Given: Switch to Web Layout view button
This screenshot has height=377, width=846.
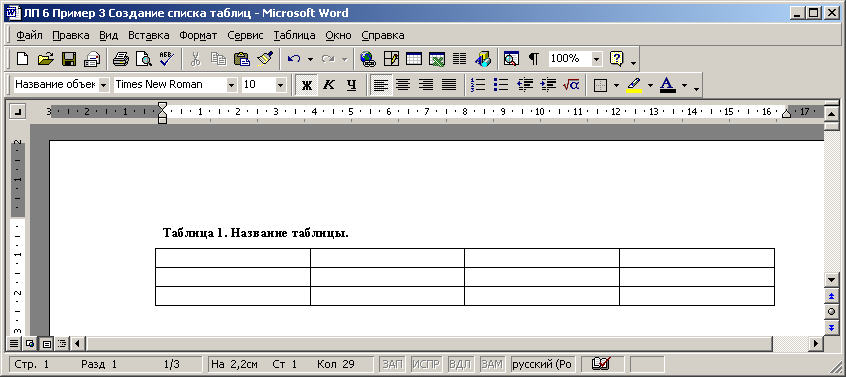Looking at the screenshot, I should click(30, 343).
